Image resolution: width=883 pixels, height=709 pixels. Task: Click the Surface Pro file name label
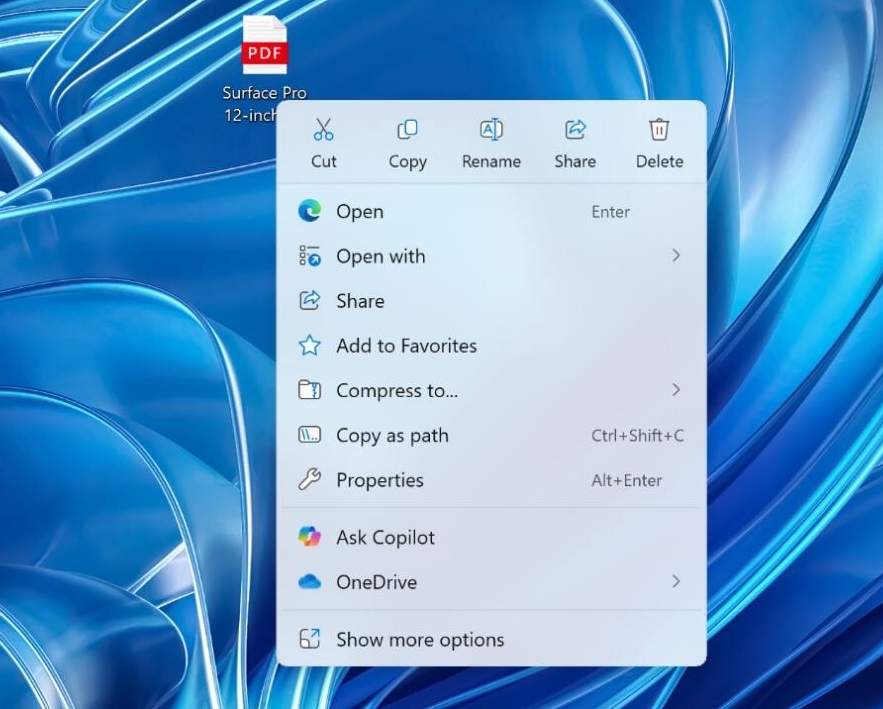click(x=264, y=104)
